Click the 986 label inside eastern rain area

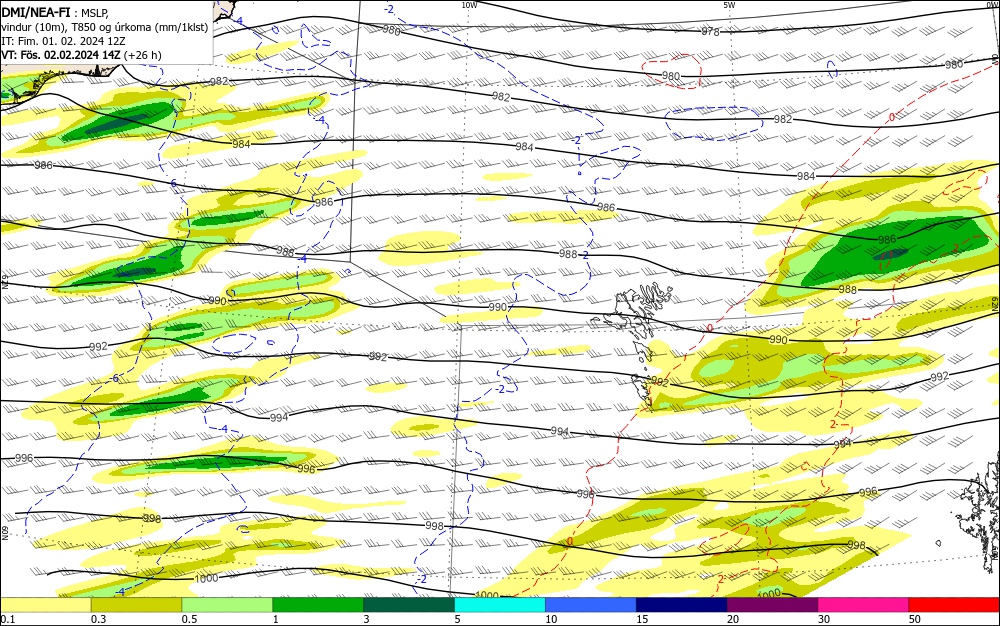(x=887, y=240)
